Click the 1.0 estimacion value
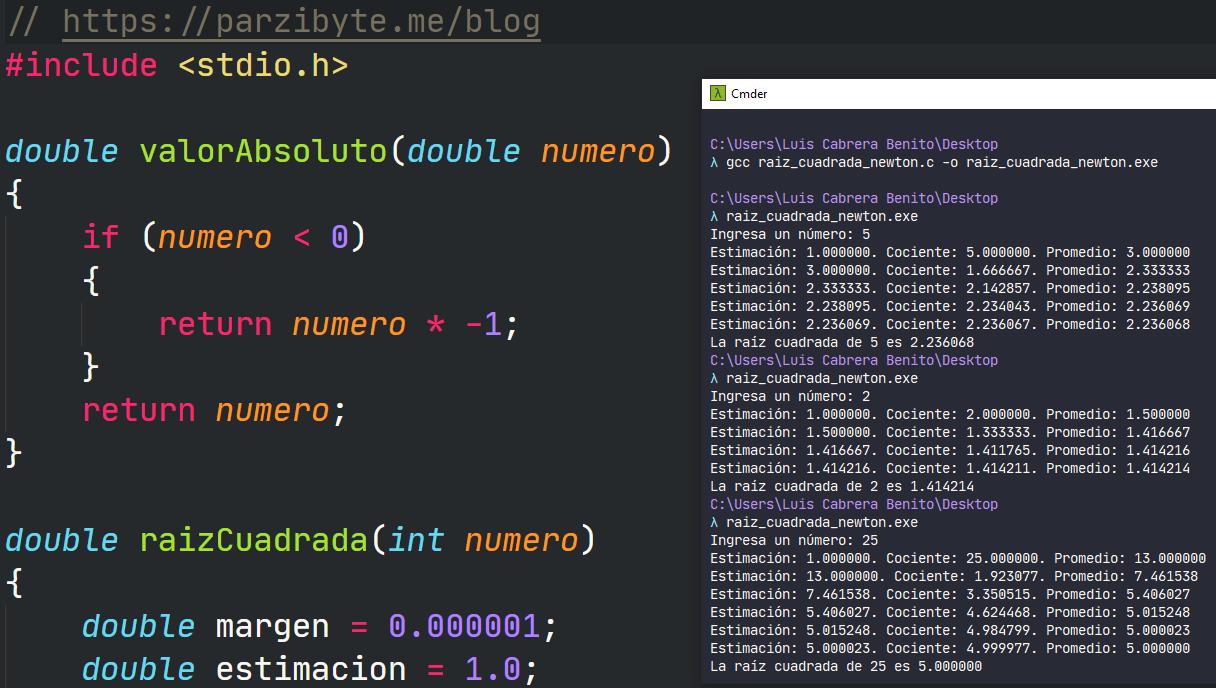1216x688 pixels. click(x=492, y=668)
